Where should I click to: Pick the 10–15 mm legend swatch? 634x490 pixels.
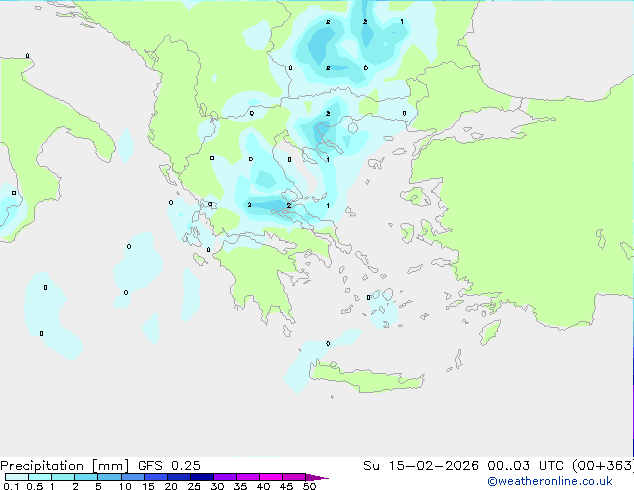(x=132, y=477)
